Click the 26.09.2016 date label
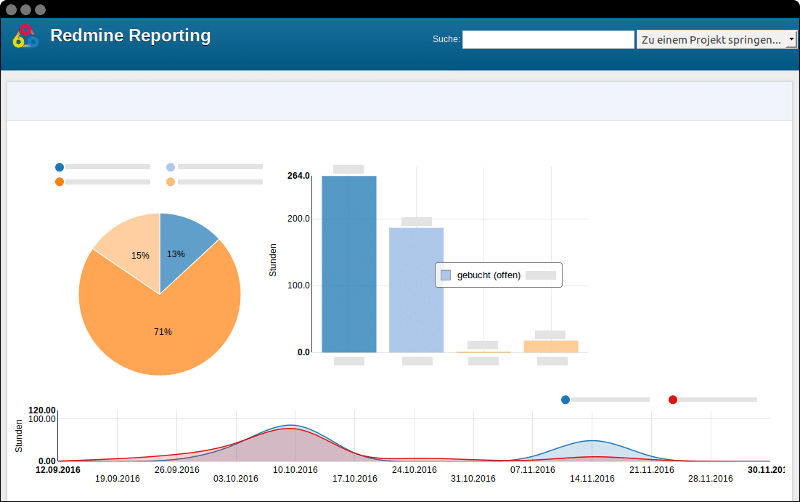Screen dimensions: 800x502 (177, 469)
